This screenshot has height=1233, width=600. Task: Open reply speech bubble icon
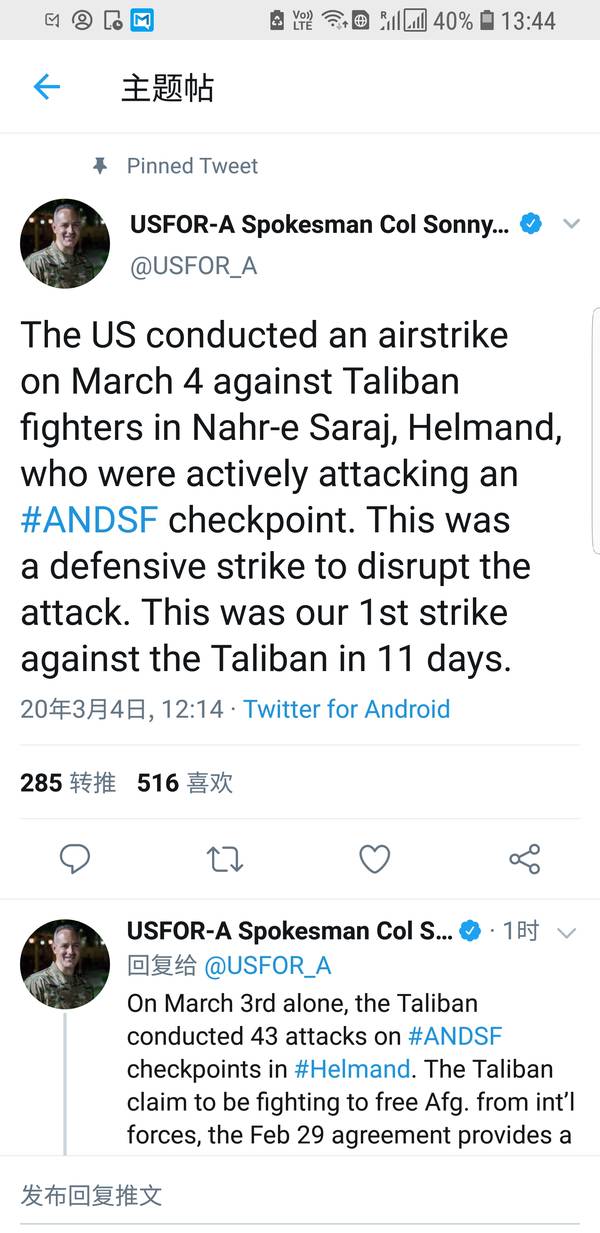[75, 859]
